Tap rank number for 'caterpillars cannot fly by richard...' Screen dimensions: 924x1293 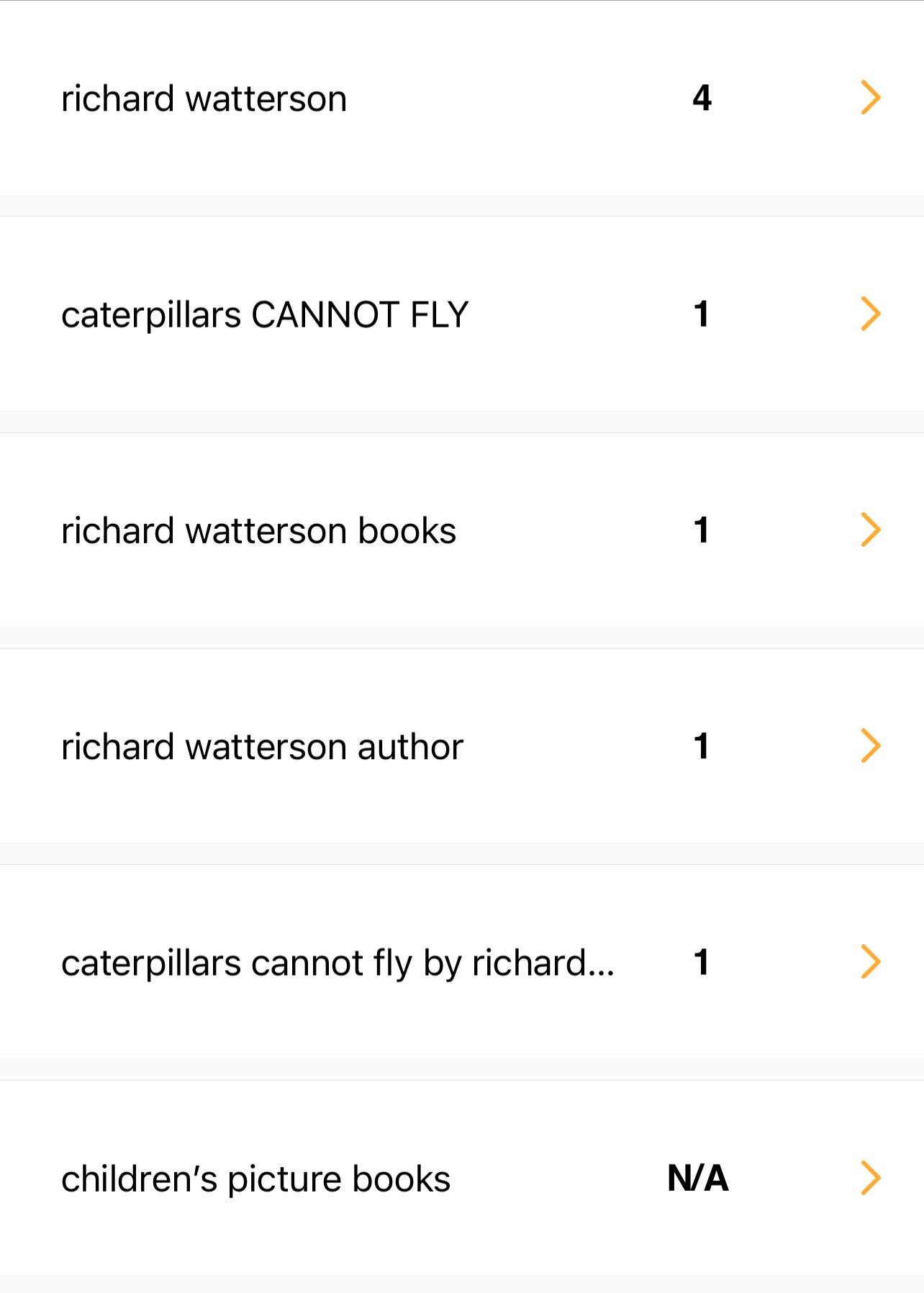[x=702, y=962]
